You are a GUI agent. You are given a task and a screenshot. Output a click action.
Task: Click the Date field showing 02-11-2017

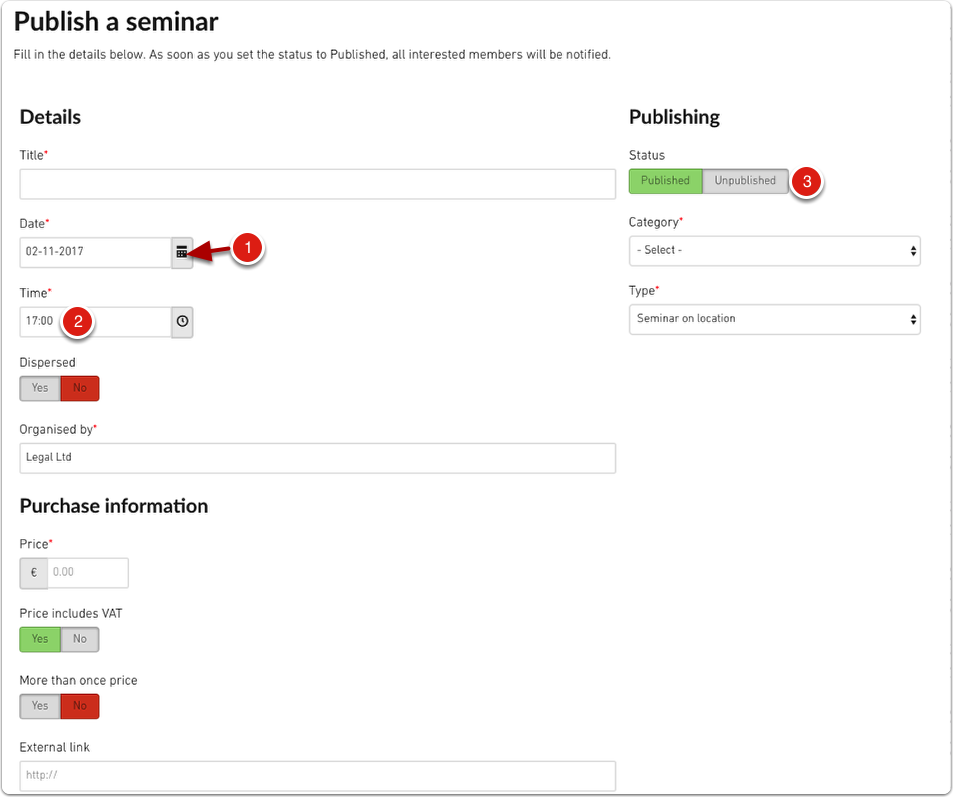point(95,252)
